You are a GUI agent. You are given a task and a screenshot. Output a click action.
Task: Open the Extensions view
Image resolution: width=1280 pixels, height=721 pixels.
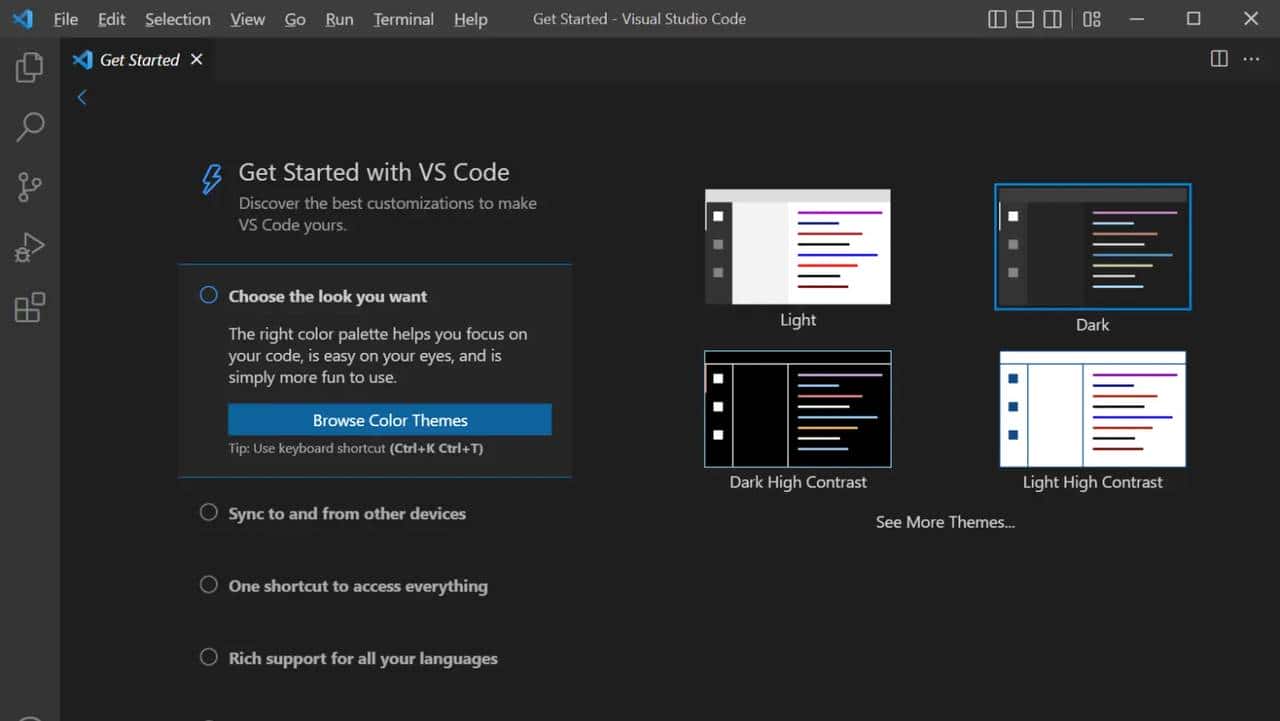pos(29,307)
